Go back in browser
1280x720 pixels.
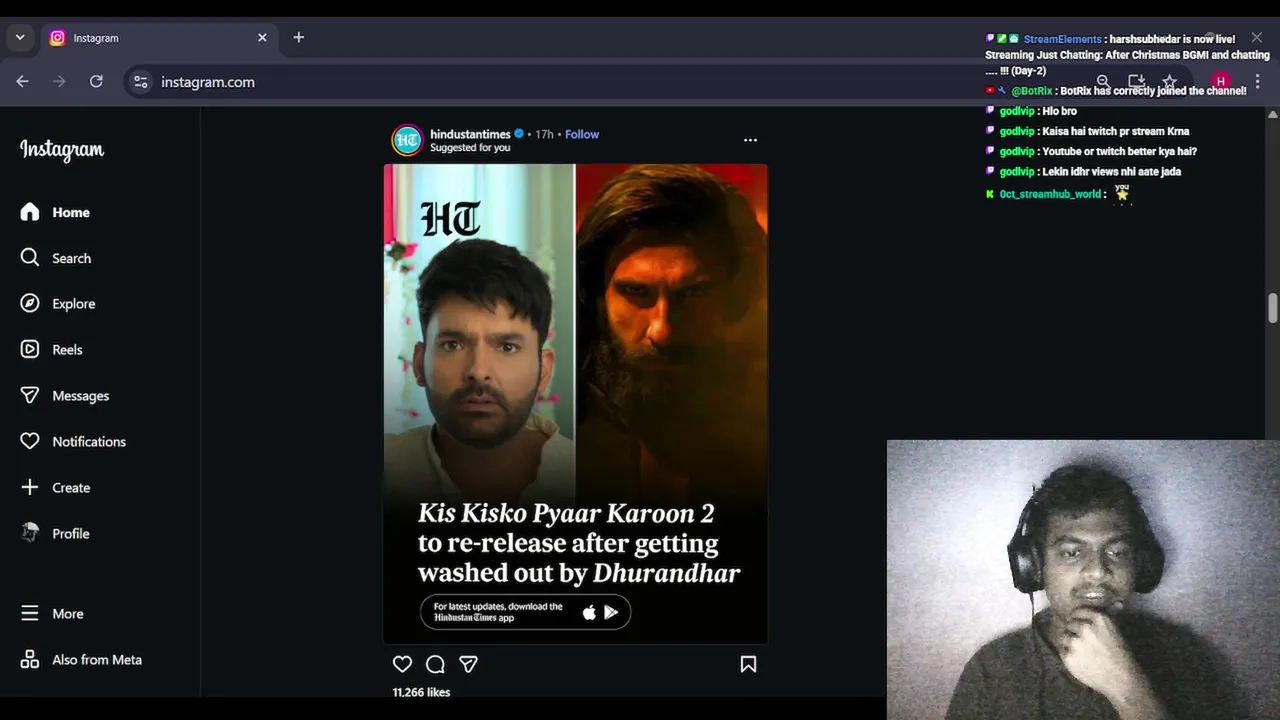(22, 82)
